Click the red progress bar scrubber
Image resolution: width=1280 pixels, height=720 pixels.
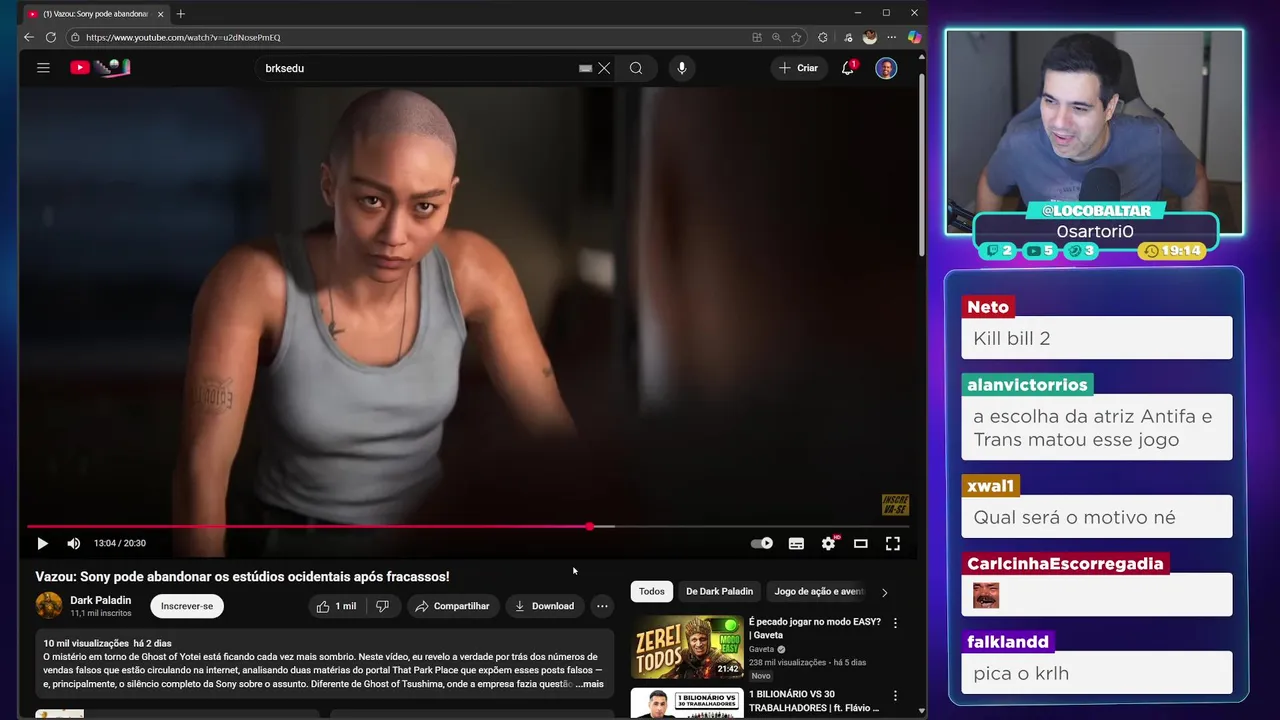coord(590,526)
